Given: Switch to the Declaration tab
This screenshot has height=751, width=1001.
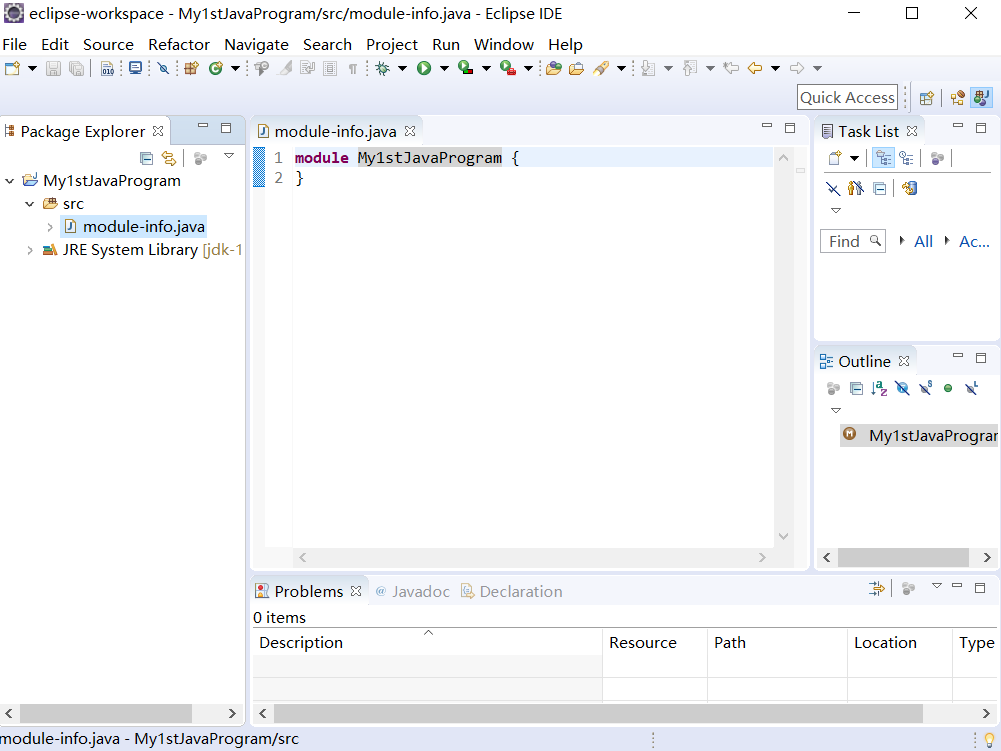Looking at the screenshot, I should (x=512, y=591).
